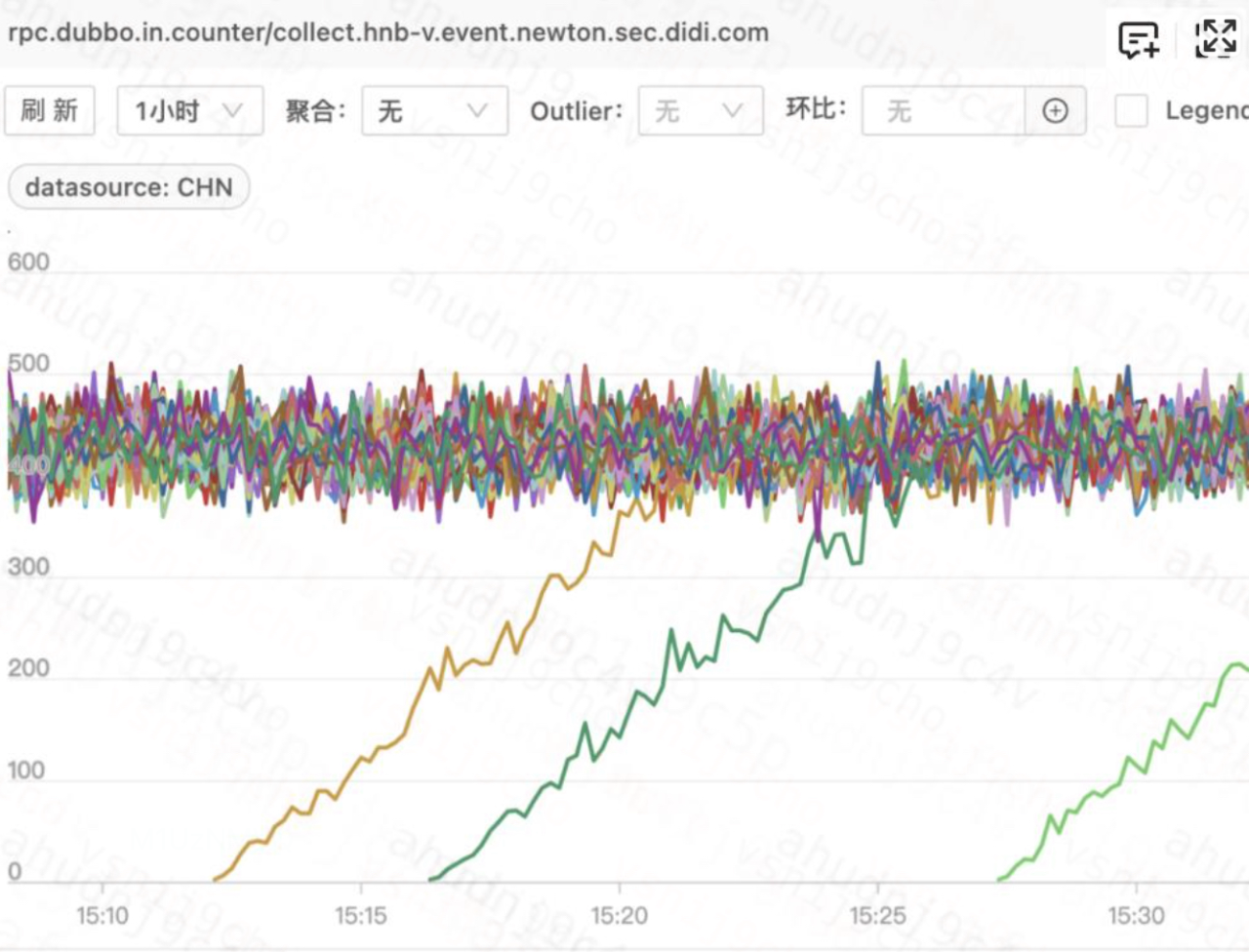Click the 15:20 time axis marker
Viewport: 1249px width, 952px height.
(x=620, y=916)
